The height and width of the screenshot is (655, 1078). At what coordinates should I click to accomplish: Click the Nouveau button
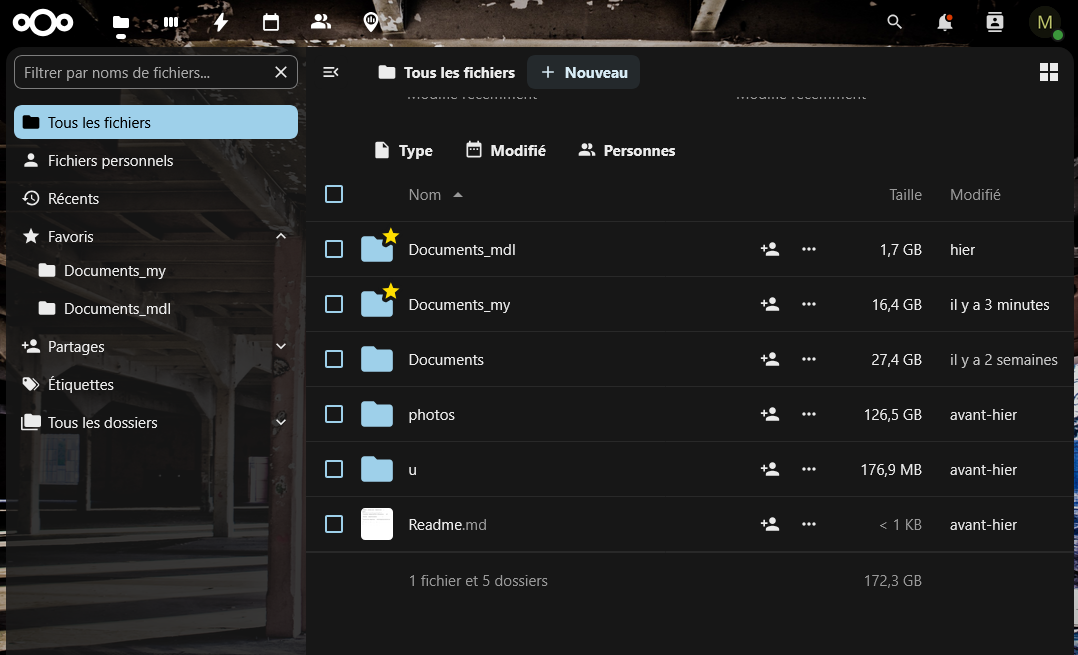(x=584, y=72)
